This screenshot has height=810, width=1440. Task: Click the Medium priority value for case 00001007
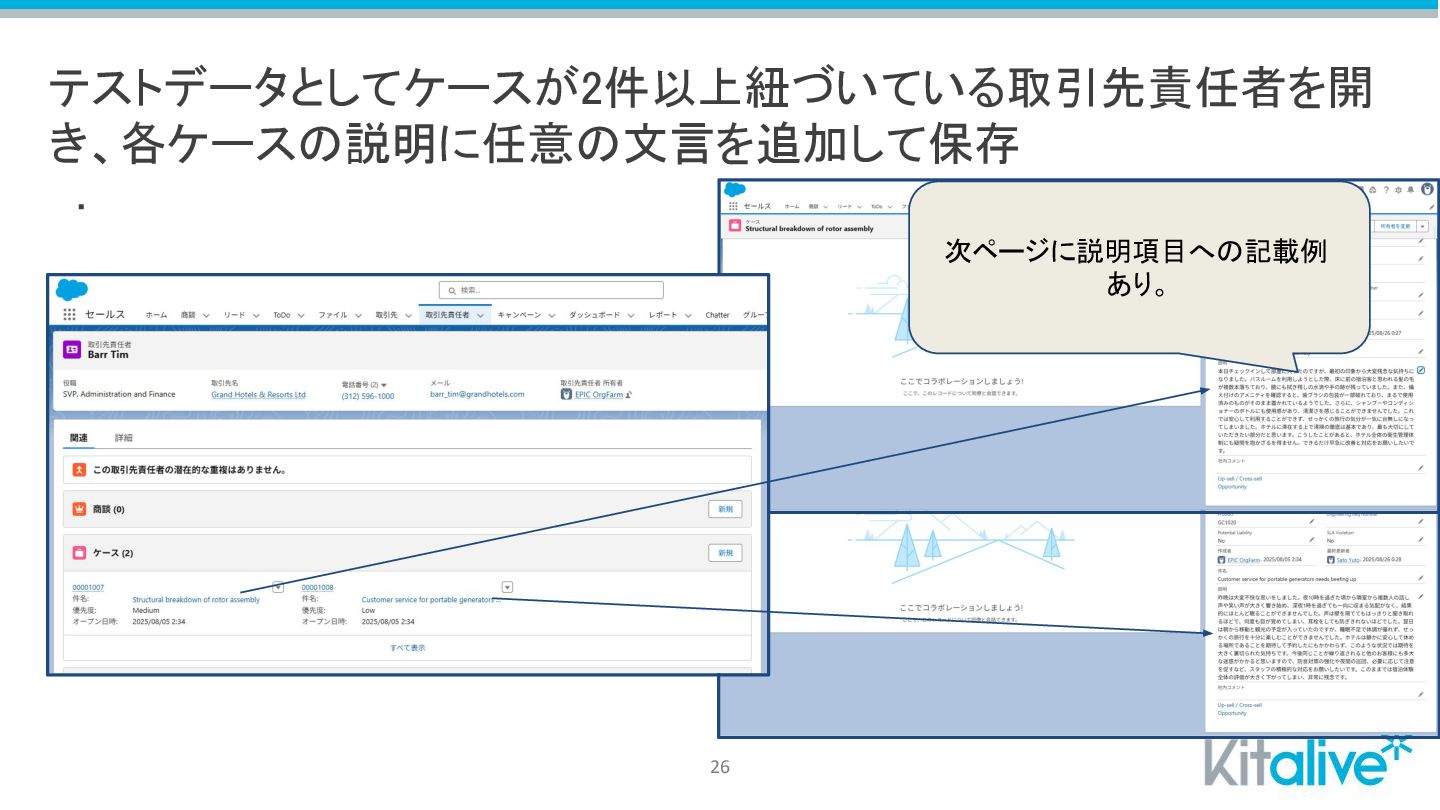[146, 610]
